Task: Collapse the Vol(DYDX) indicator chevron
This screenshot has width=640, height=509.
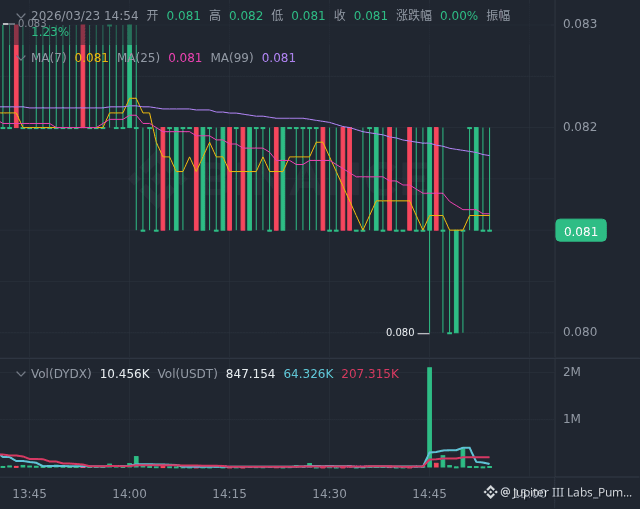Action: (x=21, y=374)
